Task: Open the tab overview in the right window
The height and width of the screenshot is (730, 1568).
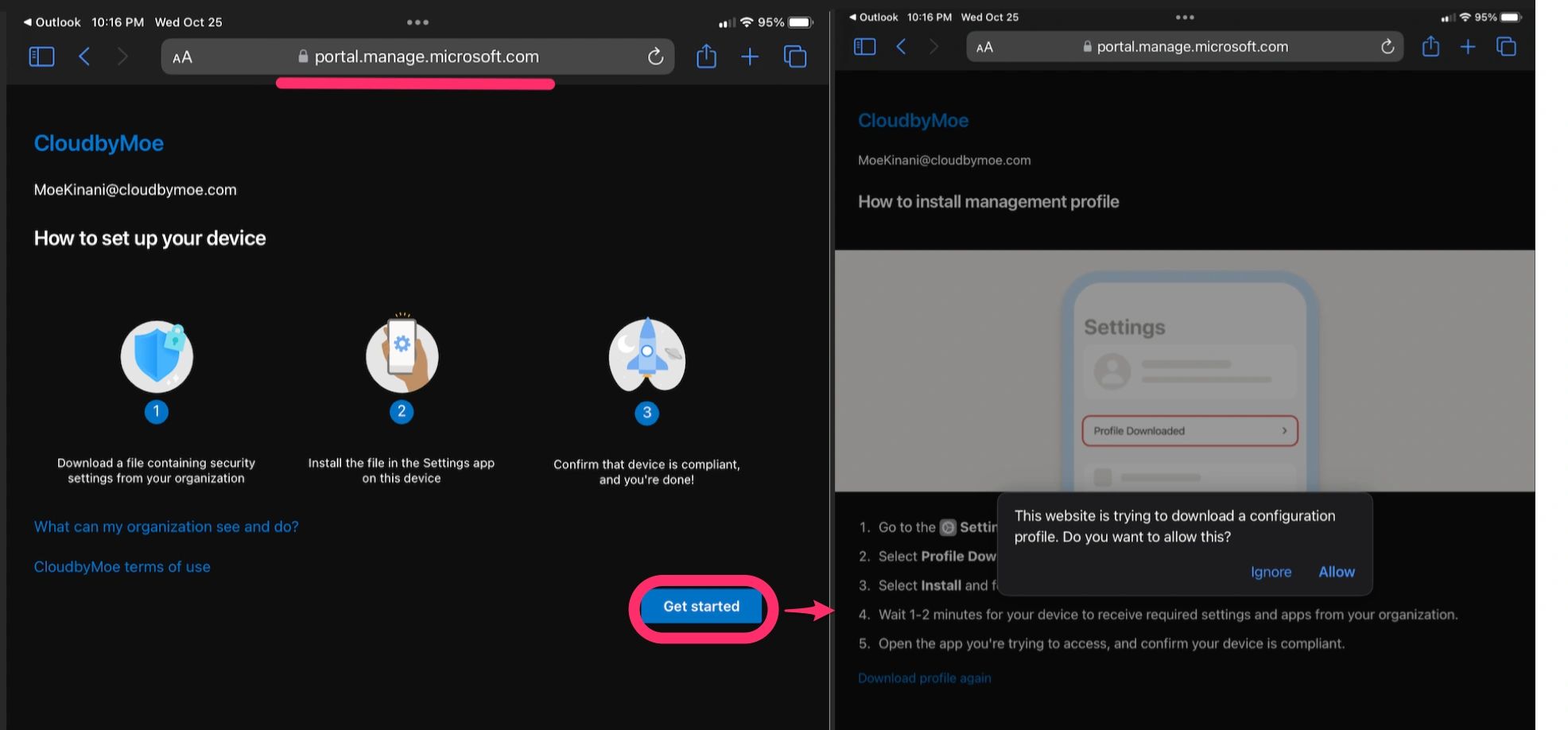Action: (1507, 46)
